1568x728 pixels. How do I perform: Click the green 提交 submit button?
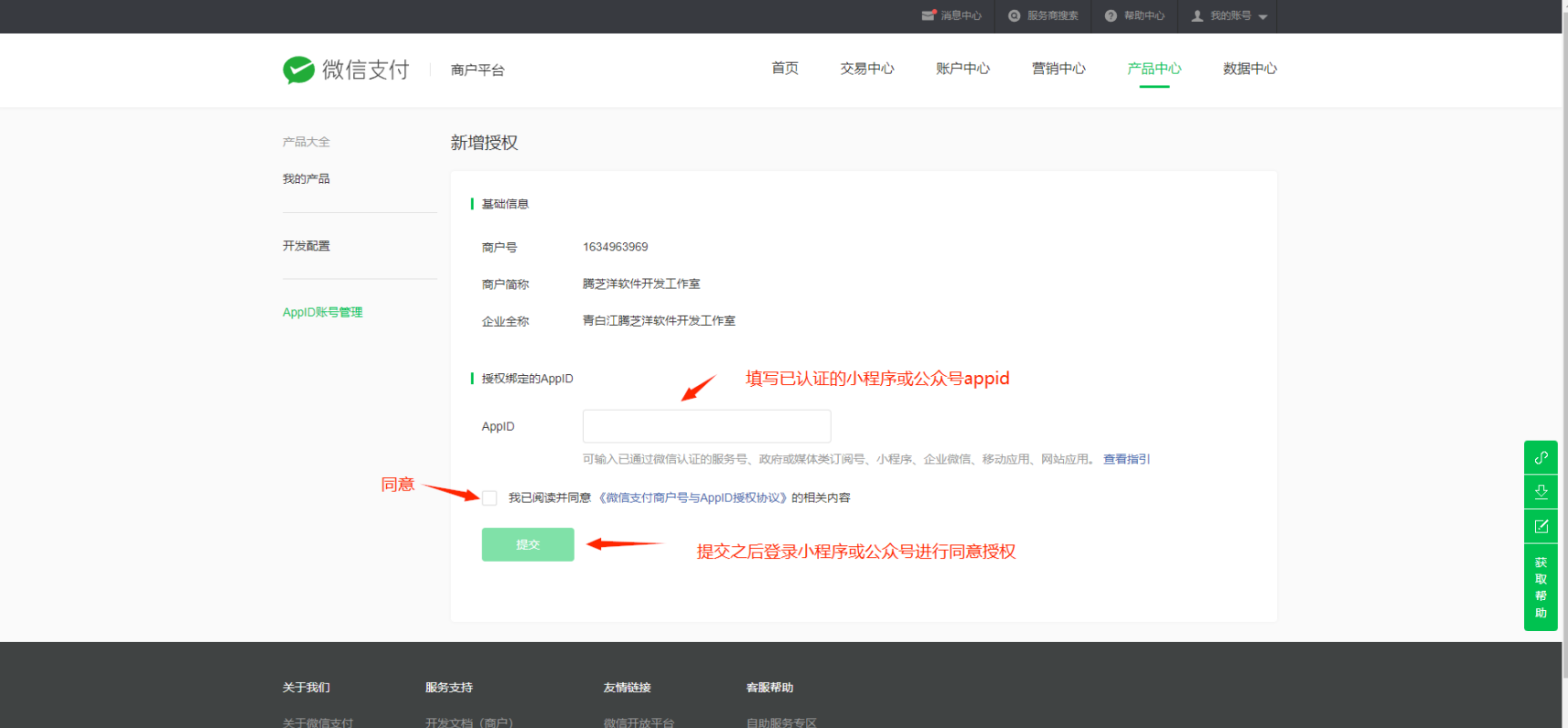528,544
